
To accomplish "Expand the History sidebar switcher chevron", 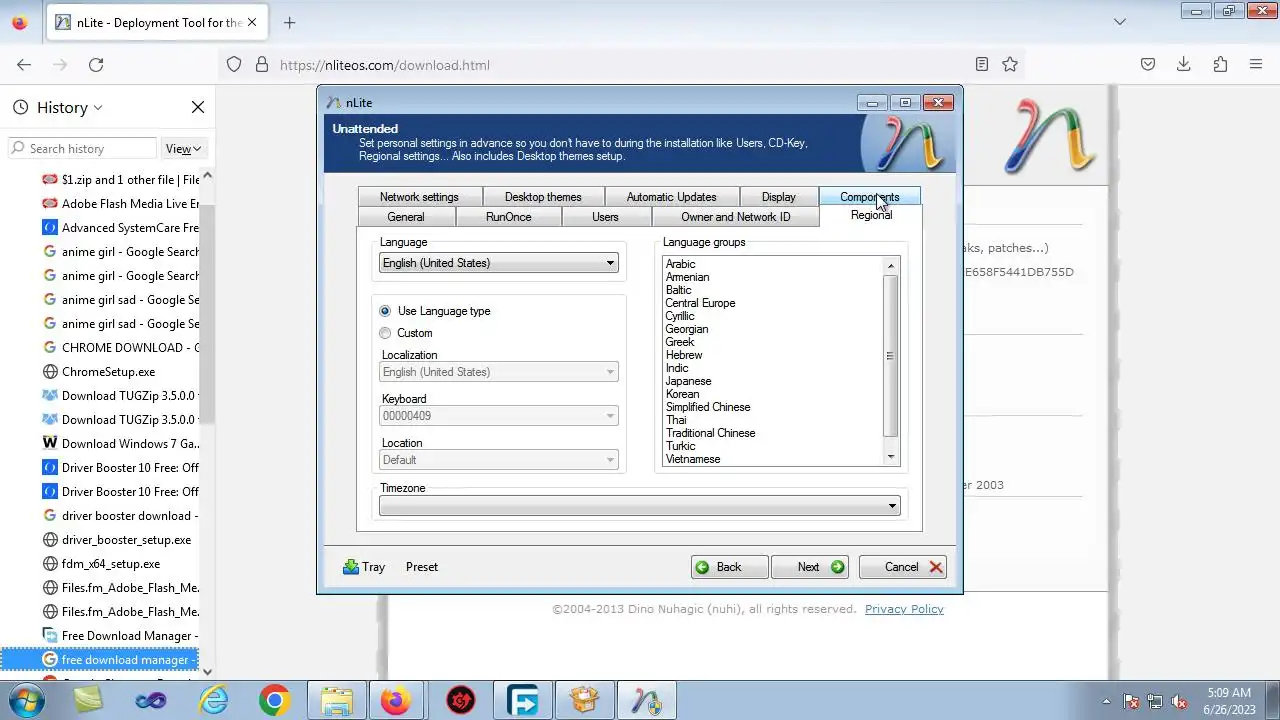I will (97, 108).
